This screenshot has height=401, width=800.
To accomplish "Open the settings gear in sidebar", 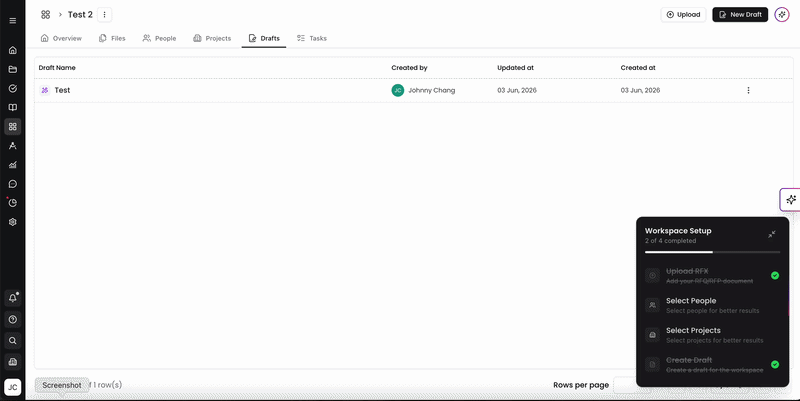I will point(13,222).
